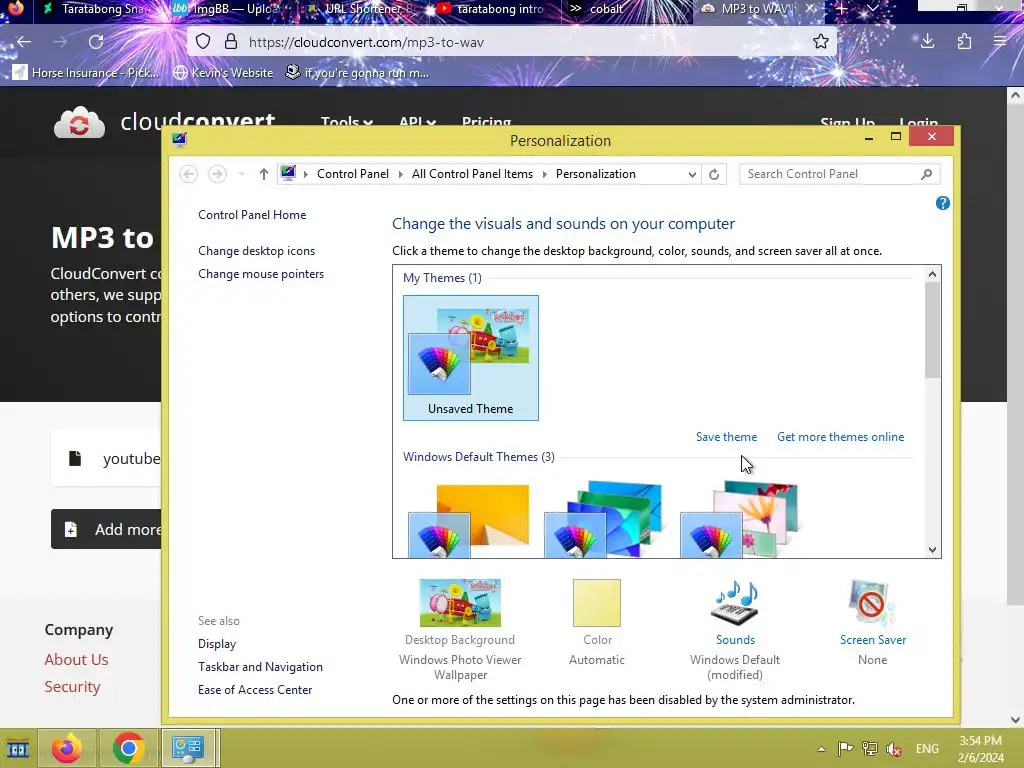The width and height of the screenshot is (1024, 768).
Task: Open Taskbar and Navigation link
Action: coord(261,667)
